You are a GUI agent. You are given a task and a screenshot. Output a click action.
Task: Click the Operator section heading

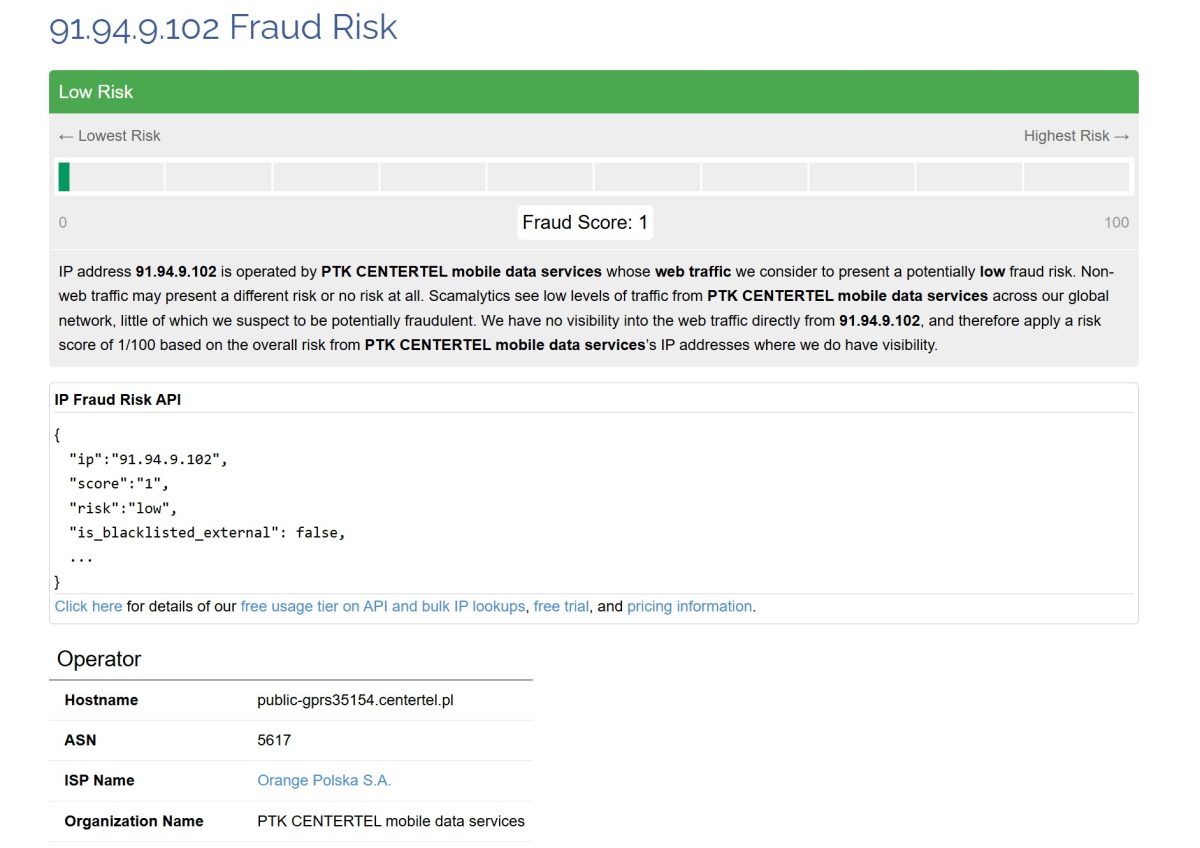(99, 659)
